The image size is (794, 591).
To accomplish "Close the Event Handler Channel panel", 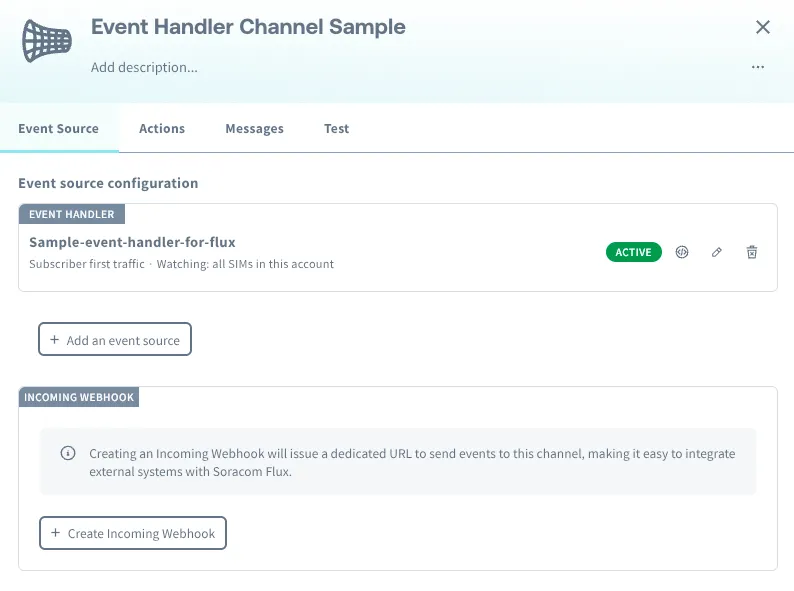I will tap(763, 27).
